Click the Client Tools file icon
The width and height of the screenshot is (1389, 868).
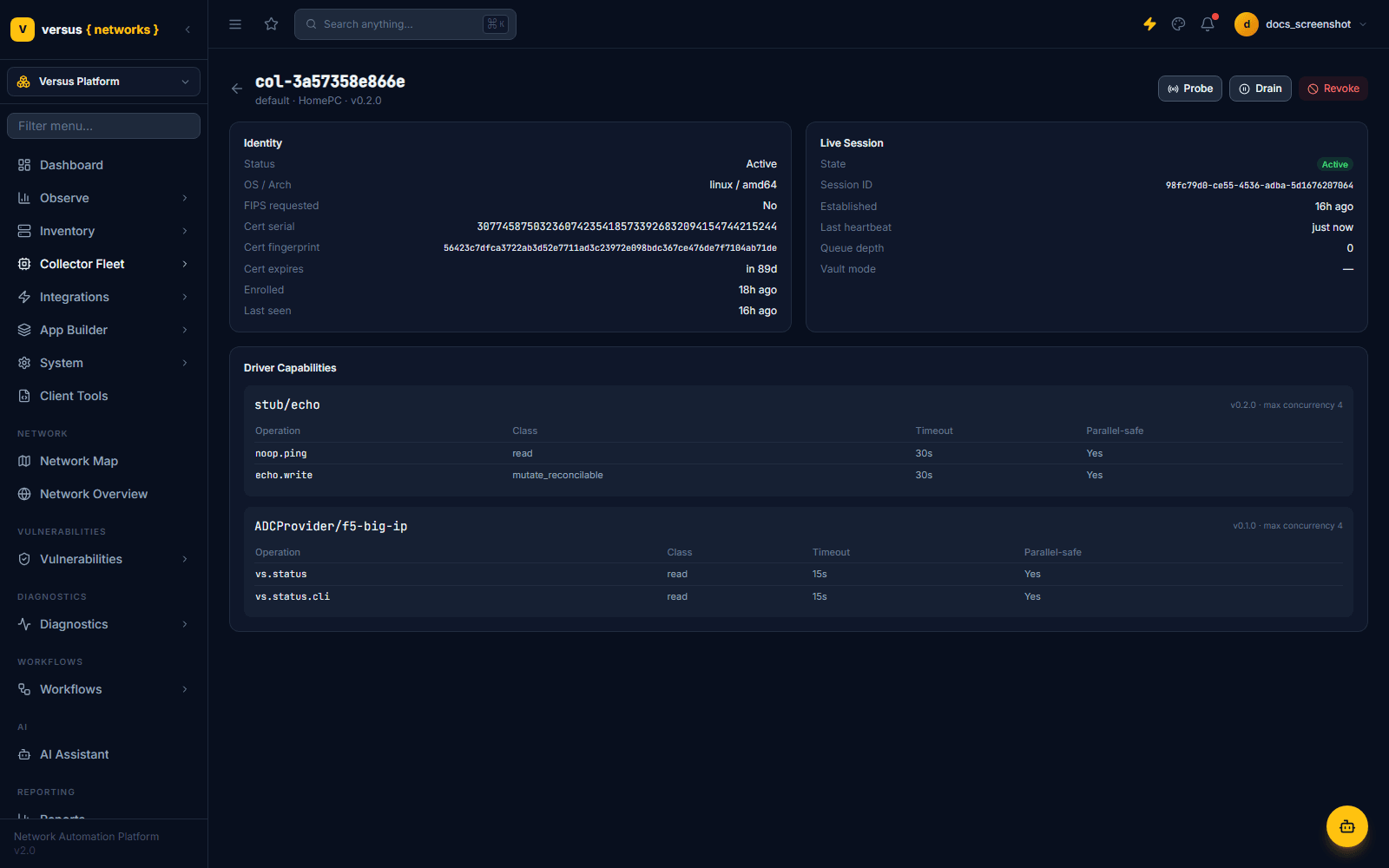point(24,396)
